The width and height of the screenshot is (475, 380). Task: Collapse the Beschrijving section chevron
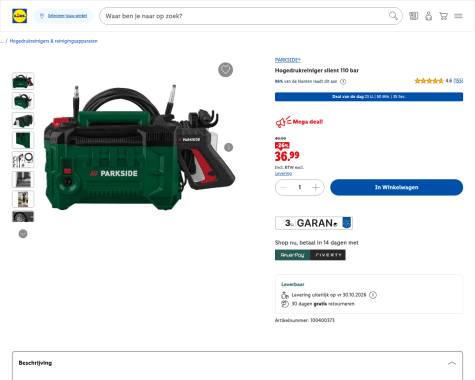pyautogui.click(x=452, y=363)
